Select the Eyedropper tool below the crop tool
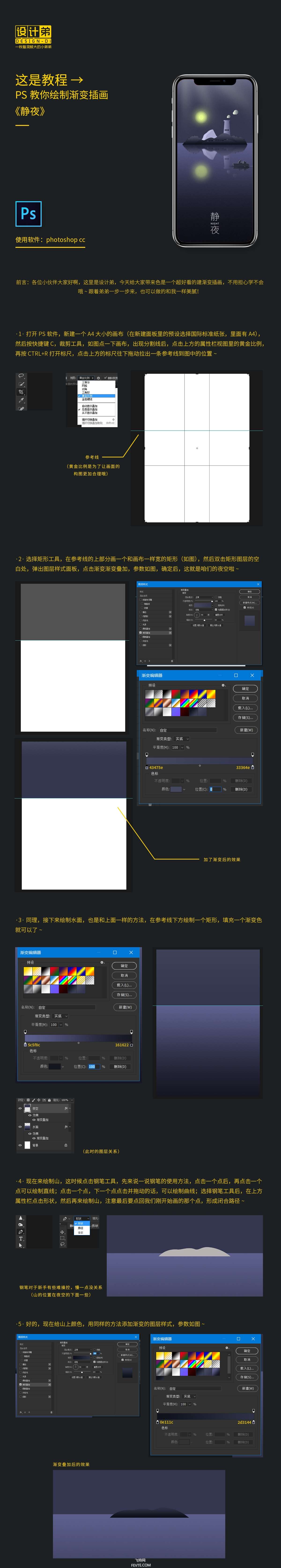The width and height of the screenshot is (281, 1568). (22, 400)
